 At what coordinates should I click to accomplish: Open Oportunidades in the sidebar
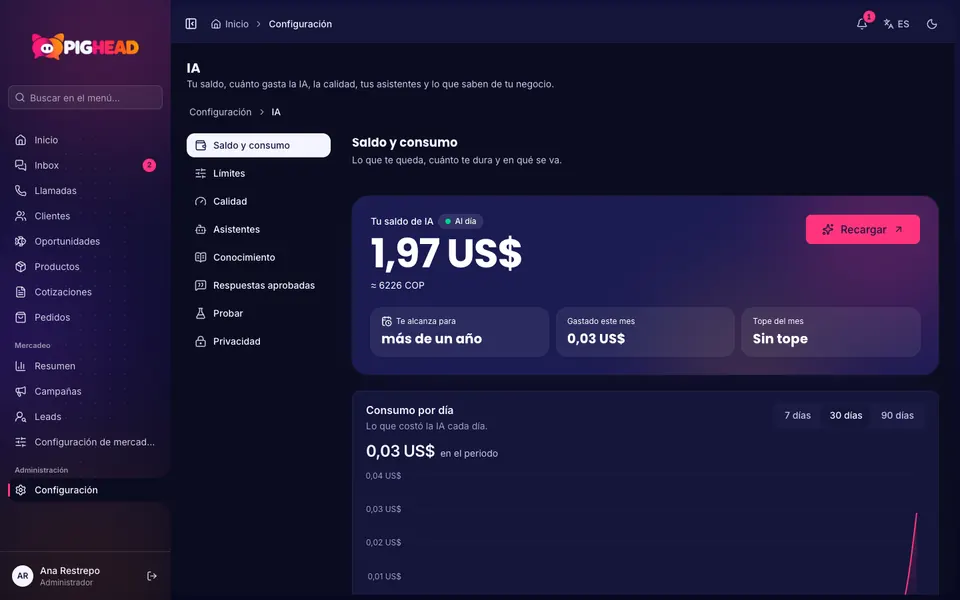pyautogui.click(x=85, y=241)
